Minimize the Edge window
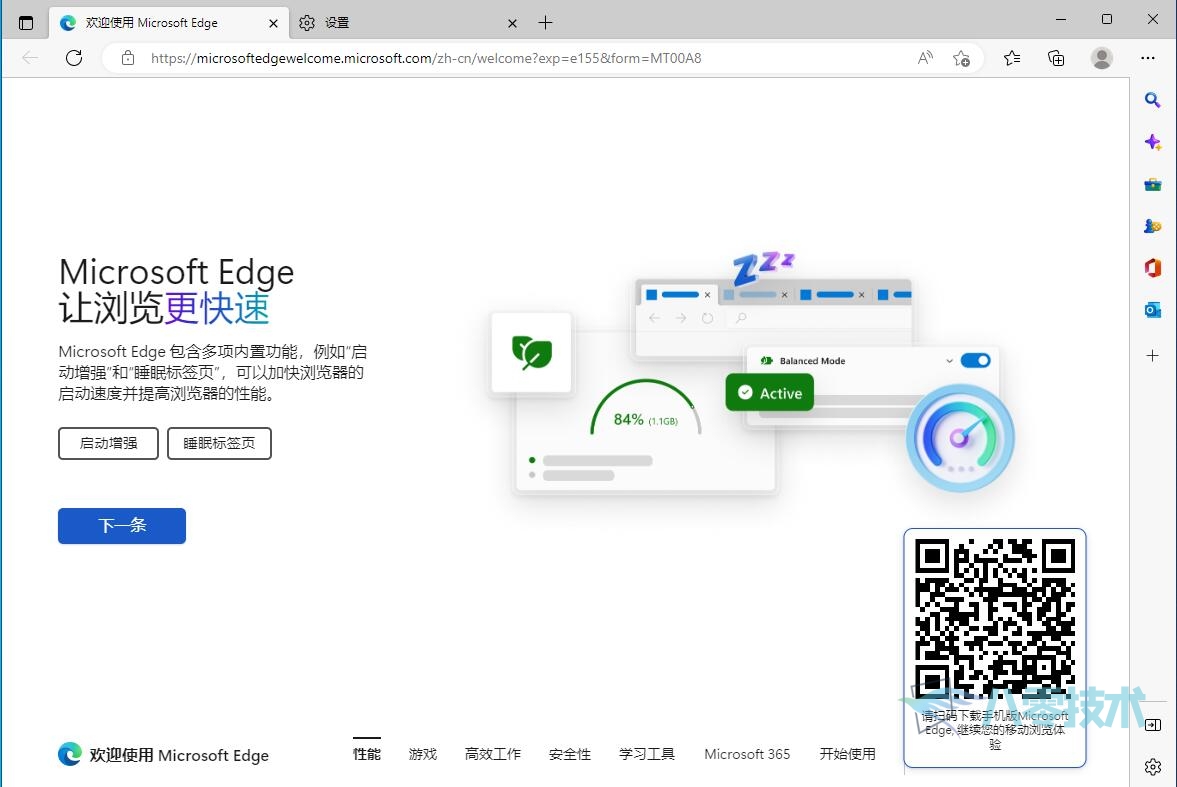 coord(1061,20)
